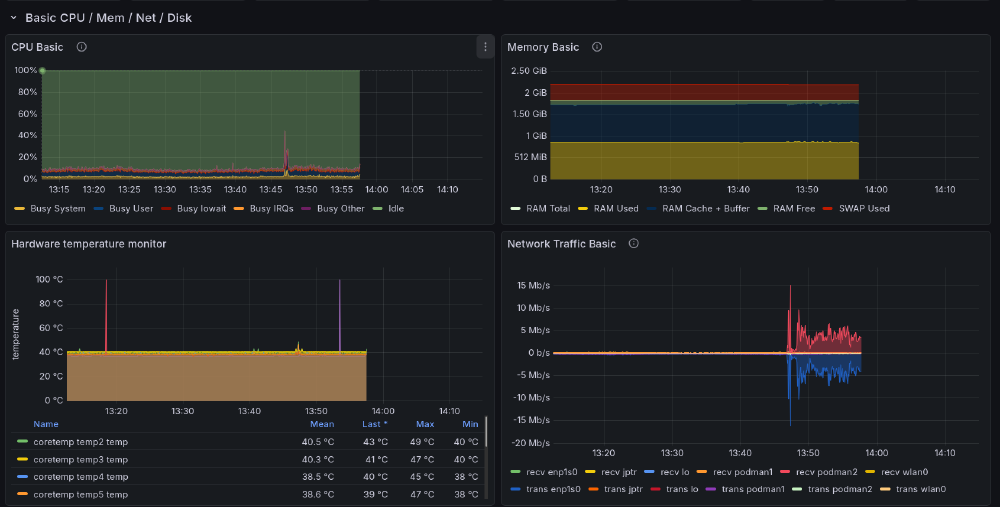Click the info icon beside Network Traffic Basic
The width and height of the screenshot is (1000, 507).
633,243
